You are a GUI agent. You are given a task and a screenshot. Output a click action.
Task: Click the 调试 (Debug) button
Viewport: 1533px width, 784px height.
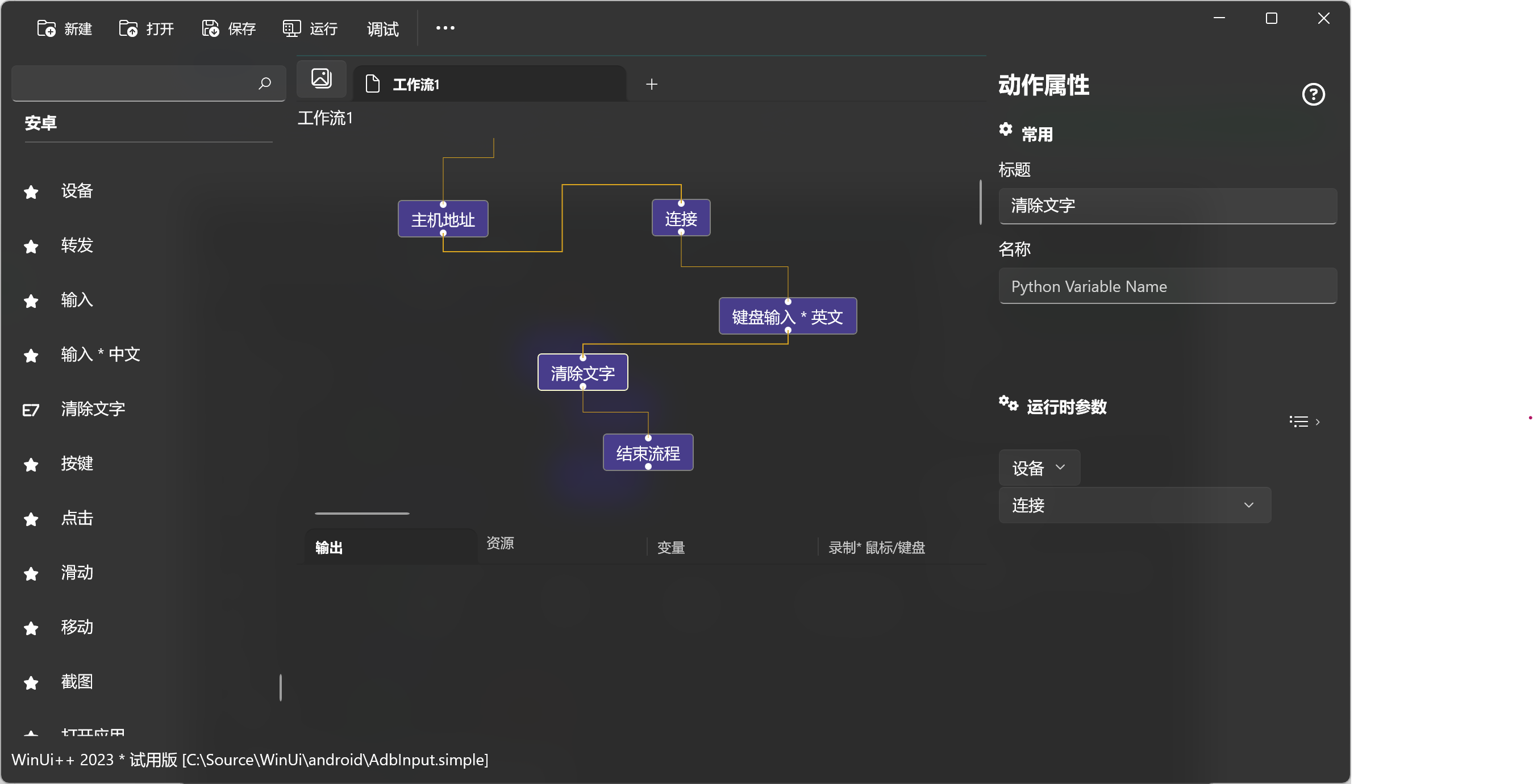382,28
